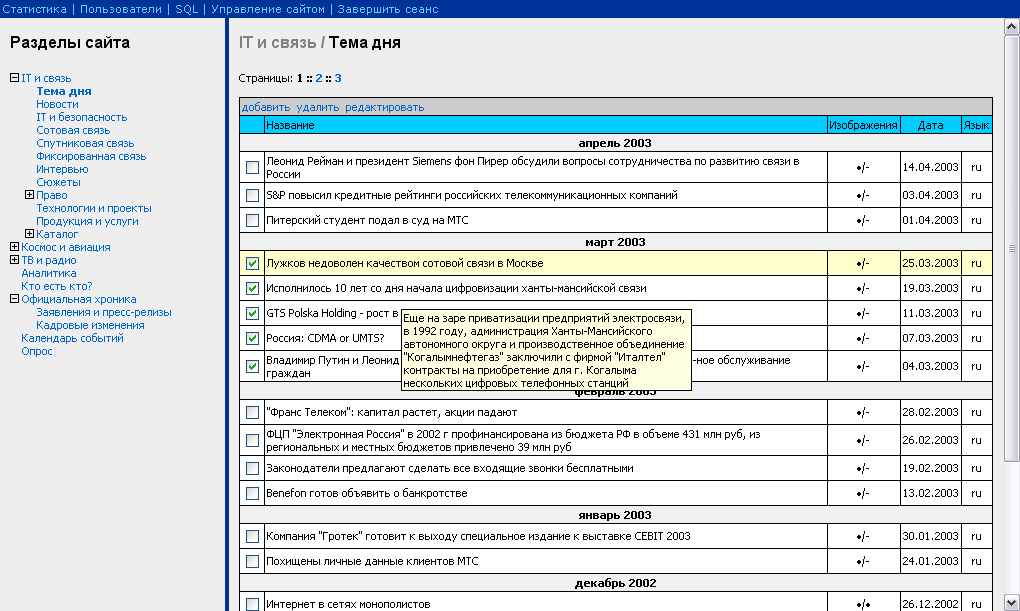This screenshot has height=611, width=1020.
Task: Click the добавить link above the table
Action: point(265,107)
